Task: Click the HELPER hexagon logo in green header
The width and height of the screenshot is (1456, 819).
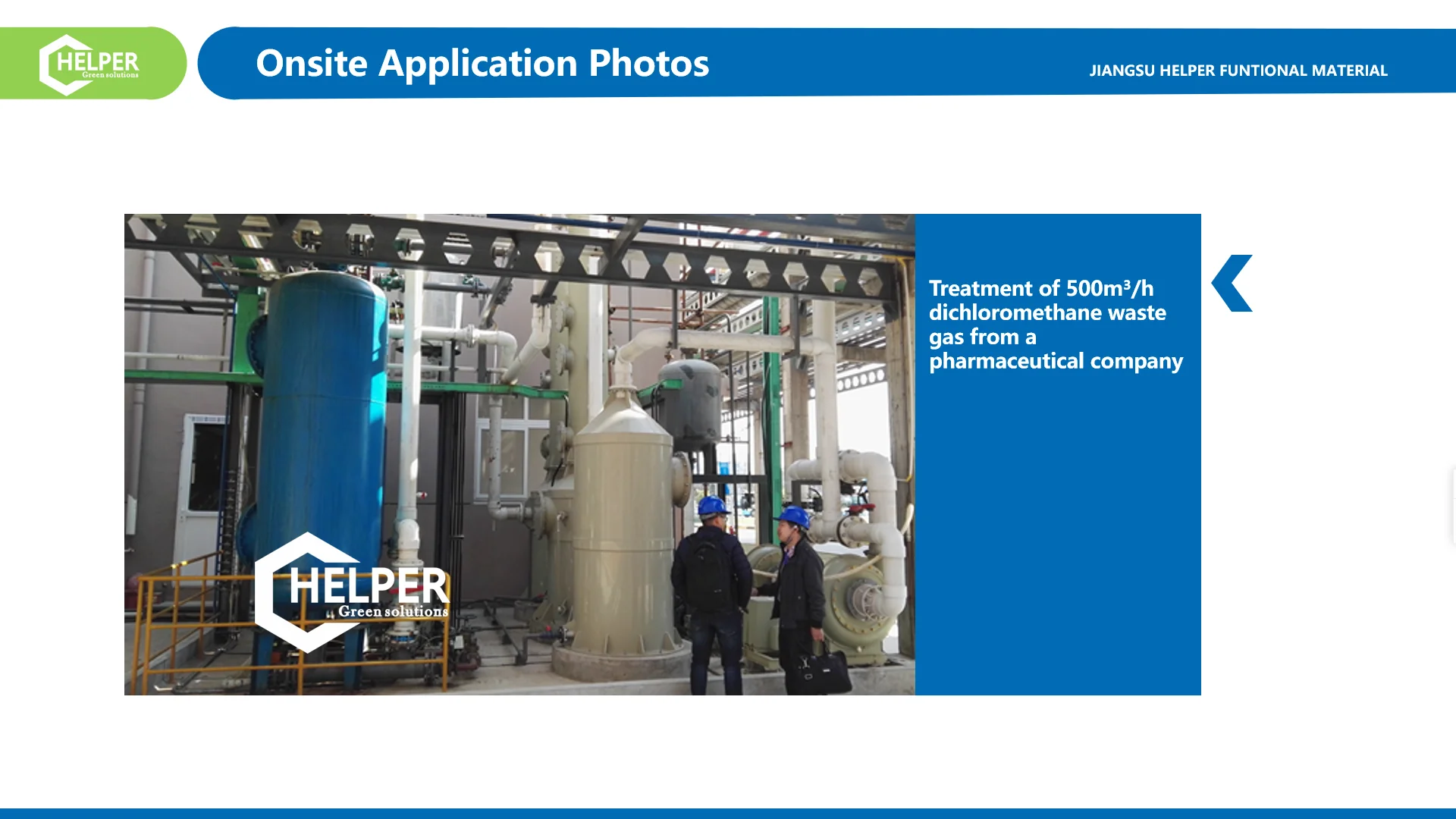Action: [89, 64]
